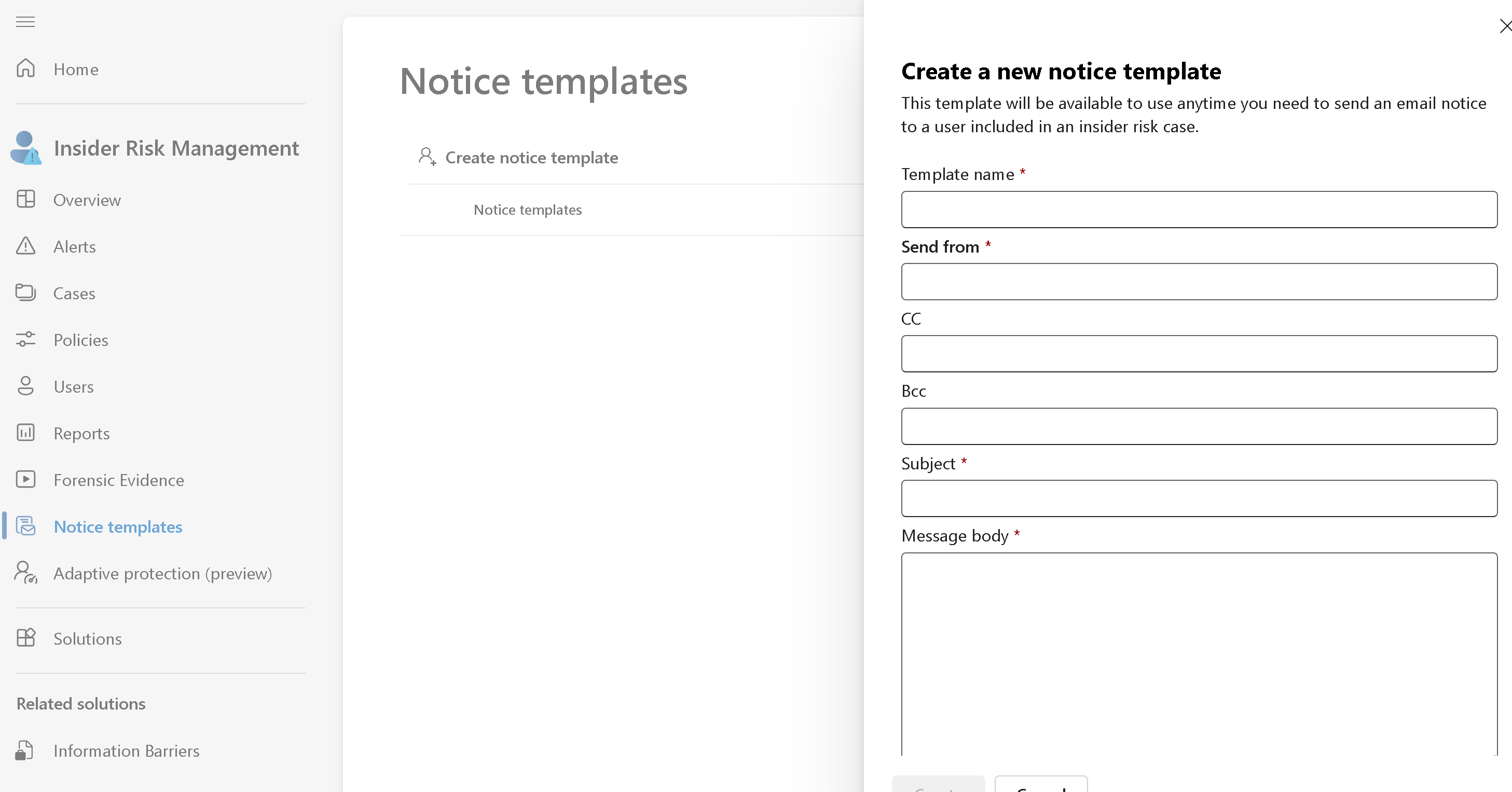Click the Overview grid icon
Viewport: 1512px width, 792px height.
coord(26,200)
